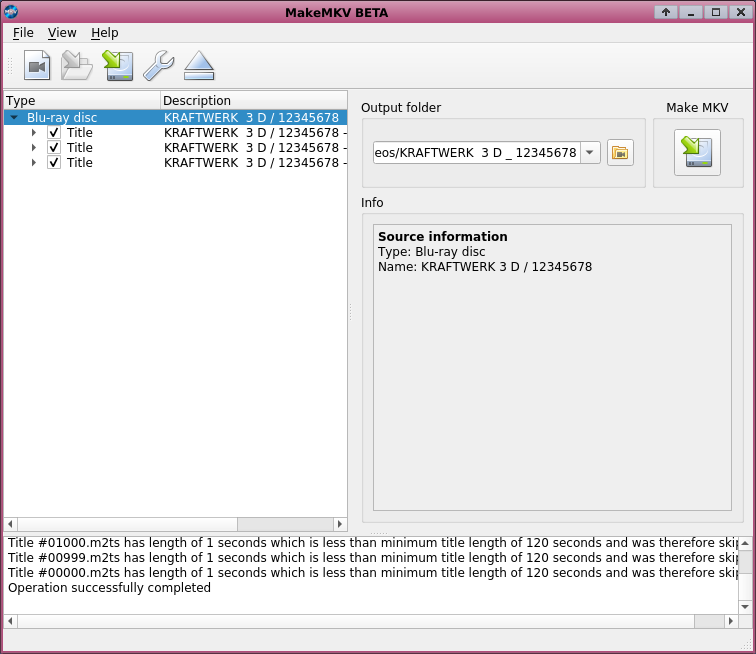Click the Open files video camera icon
This screenshot has width=756, height=654.
pyautogui.click(x=37, y=66)
